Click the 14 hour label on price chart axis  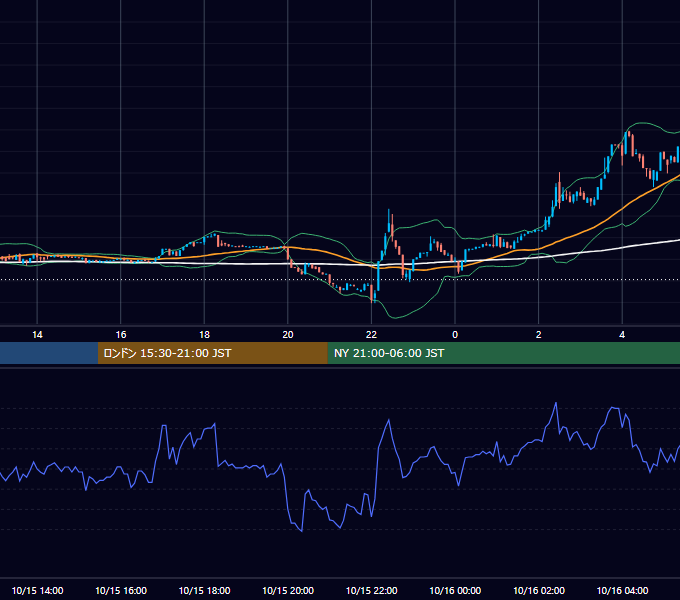(x=37, y=335)
